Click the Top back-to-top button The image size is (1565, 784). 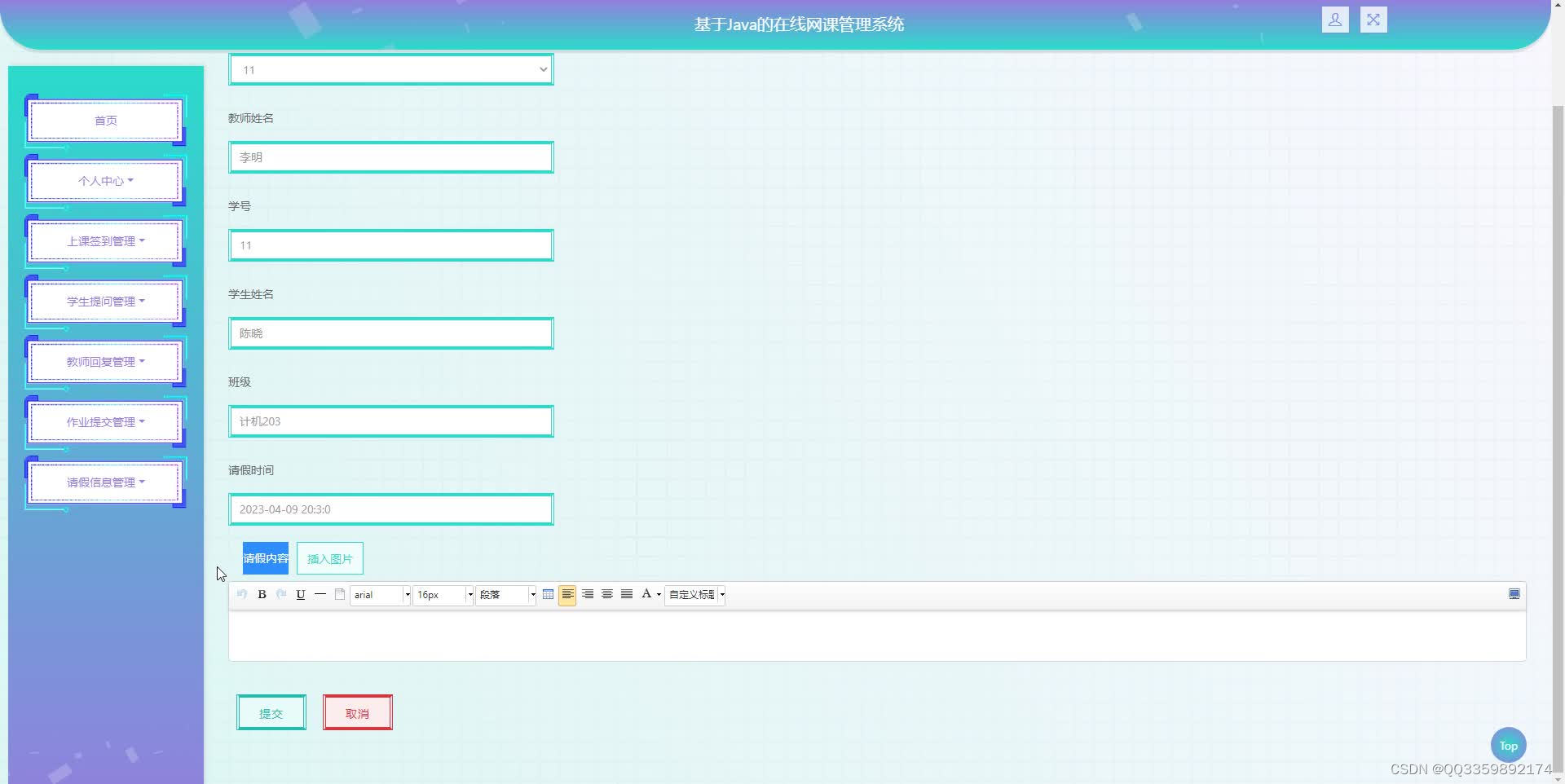click(x=1509, y=745)
